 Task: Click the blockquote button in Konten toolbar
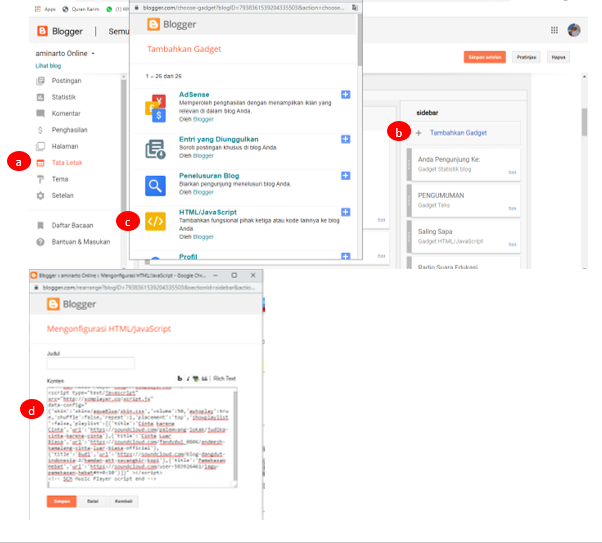205,379
